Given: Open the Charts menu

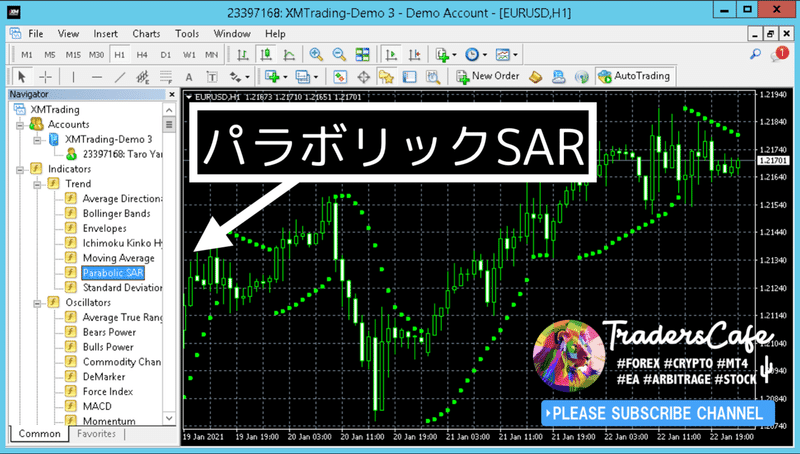Looking at the screenshot, I should click(146, 34).
